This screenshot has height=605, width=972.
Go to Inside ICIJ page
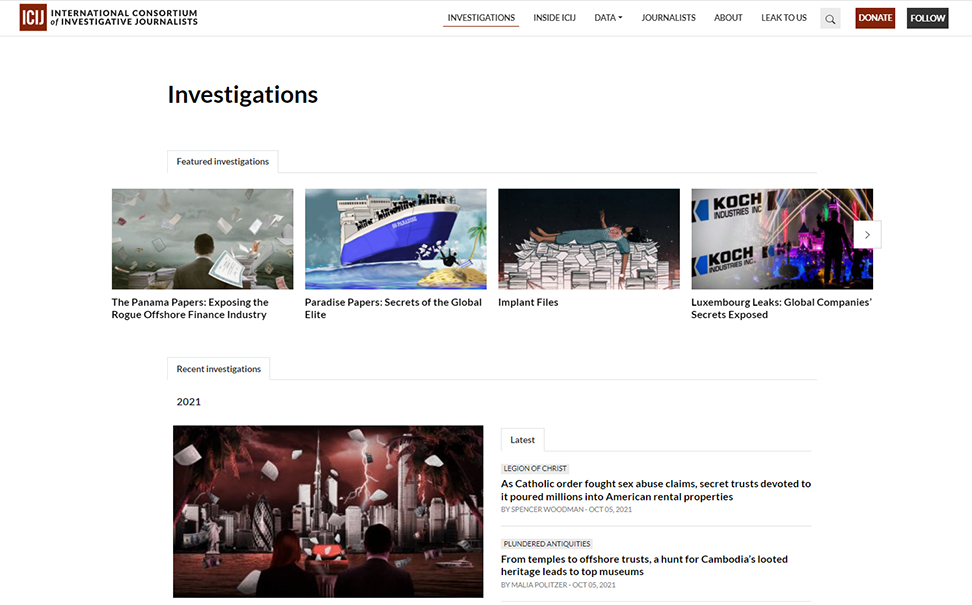click(555, 18)
